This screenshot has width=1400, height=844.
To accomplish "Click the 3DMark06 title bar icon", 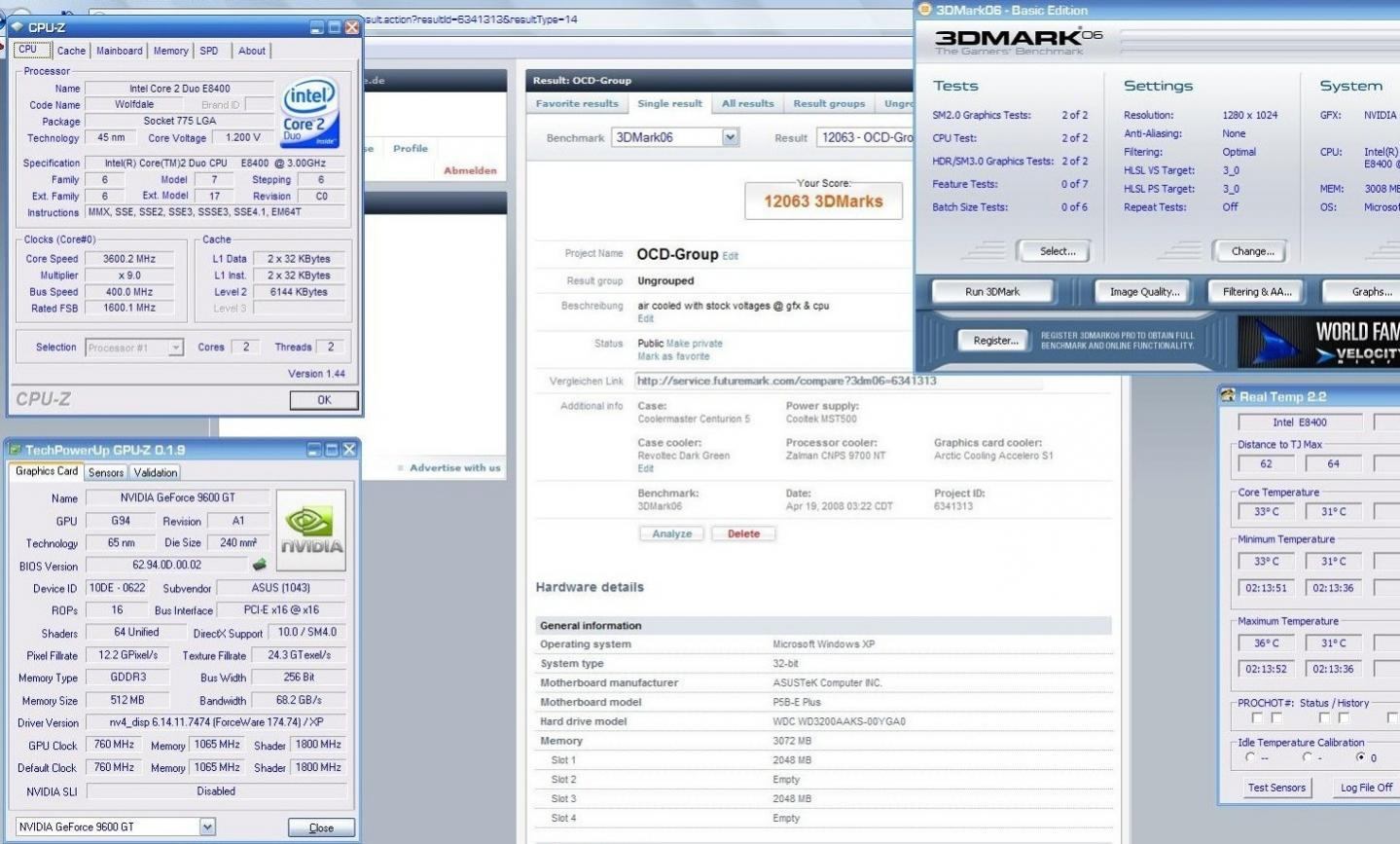I will pos(925,10).
